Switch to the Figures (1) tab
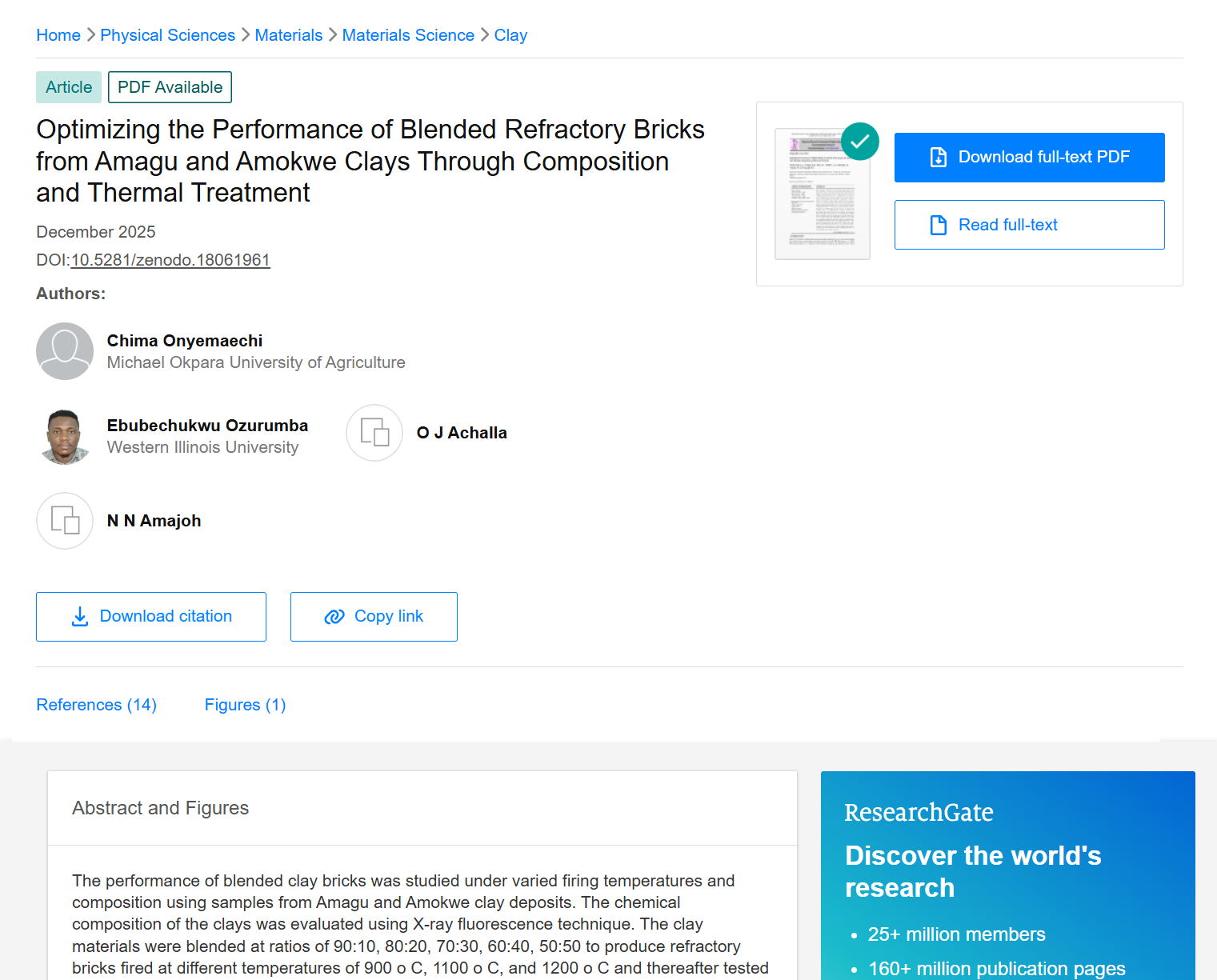 pos(245,705)
